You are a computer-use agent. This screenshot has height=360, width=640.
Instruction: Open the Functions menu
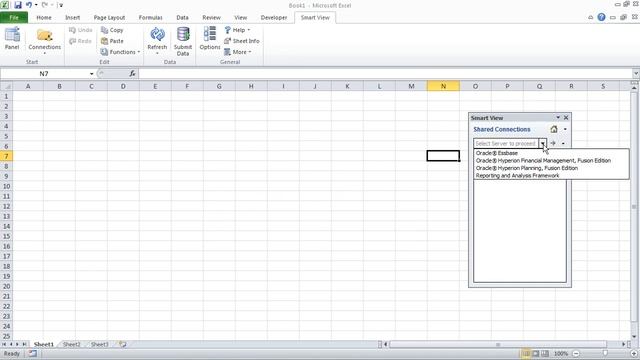pyautogui.click(x=120, y=52)
